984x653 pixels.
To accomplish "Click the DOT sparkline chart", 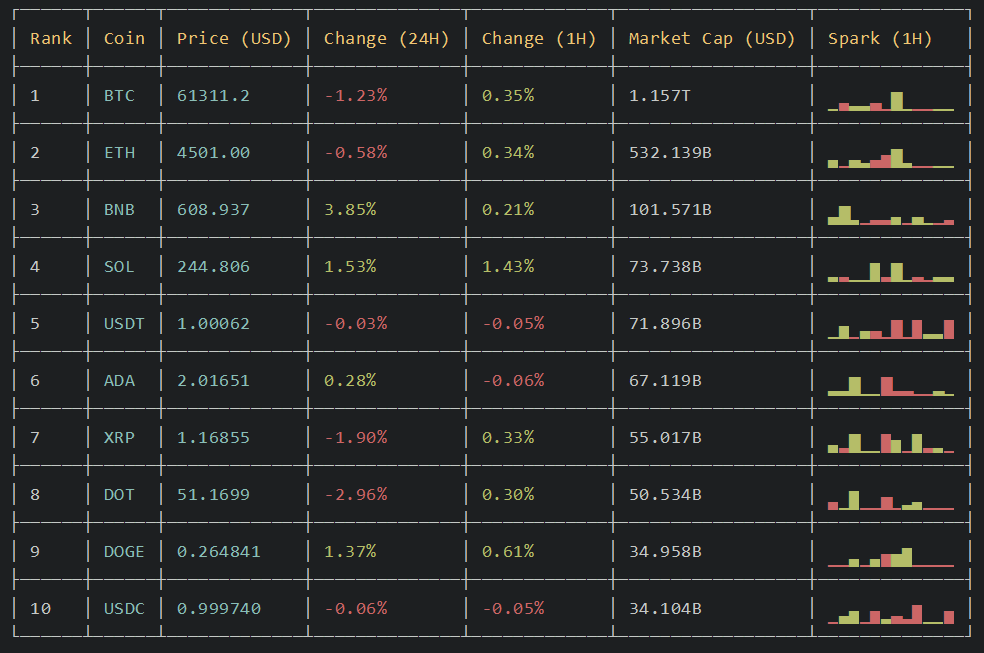I will click(890, 501).
